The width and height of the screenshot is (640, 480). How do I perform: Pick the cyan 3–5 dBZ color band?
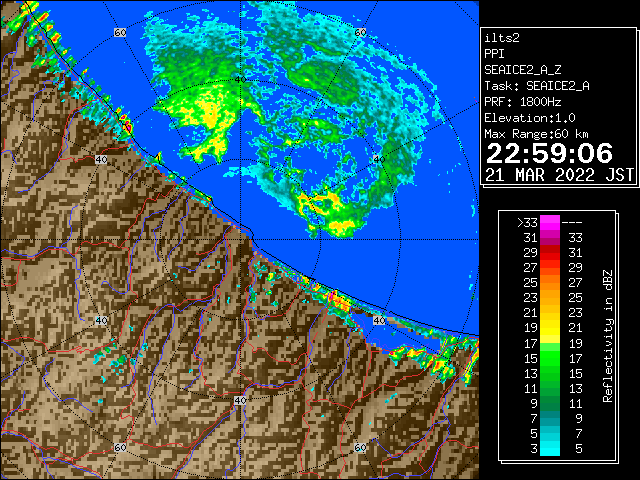(550, 448)
